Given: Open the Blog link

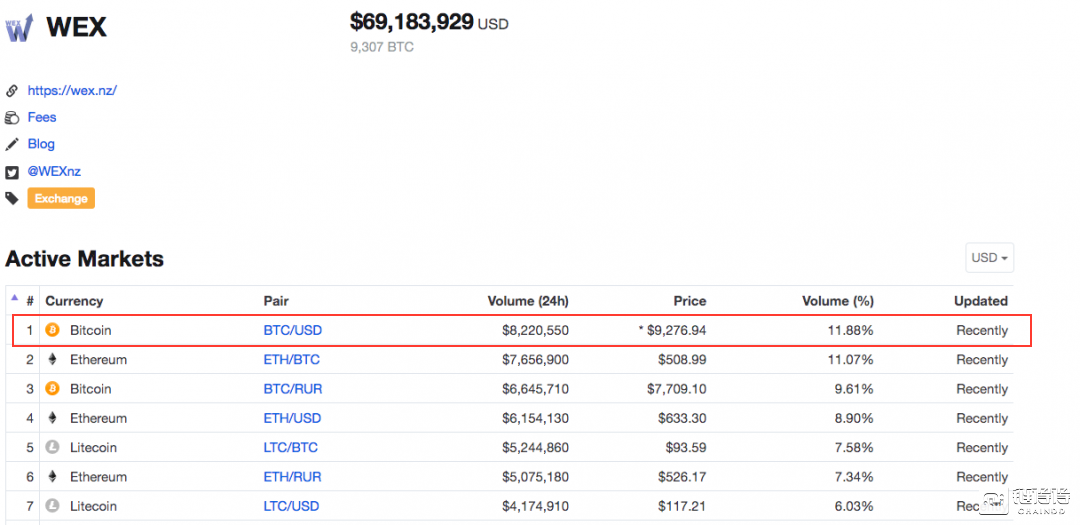Looking at the screenshot, I should click(41, 144).
